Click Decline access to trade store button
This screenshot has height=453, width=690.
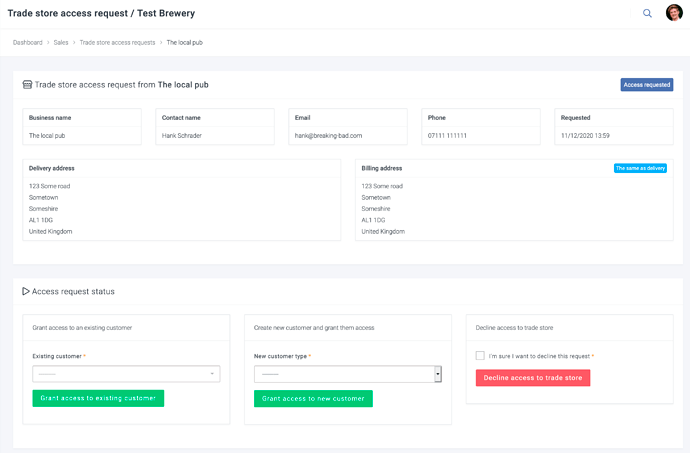533,378
